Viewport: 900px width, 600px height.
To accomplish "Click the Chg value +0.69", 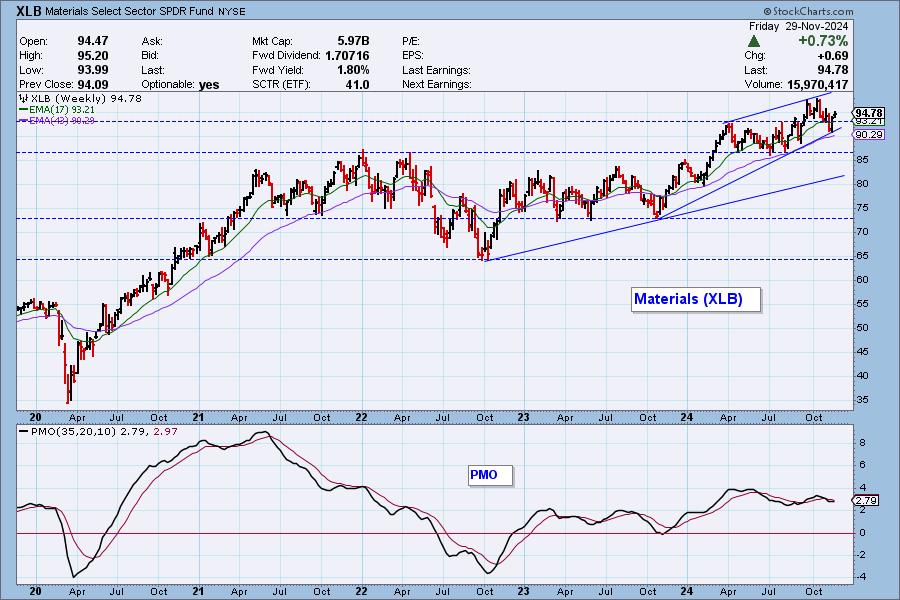I will (x=832, y=56).
